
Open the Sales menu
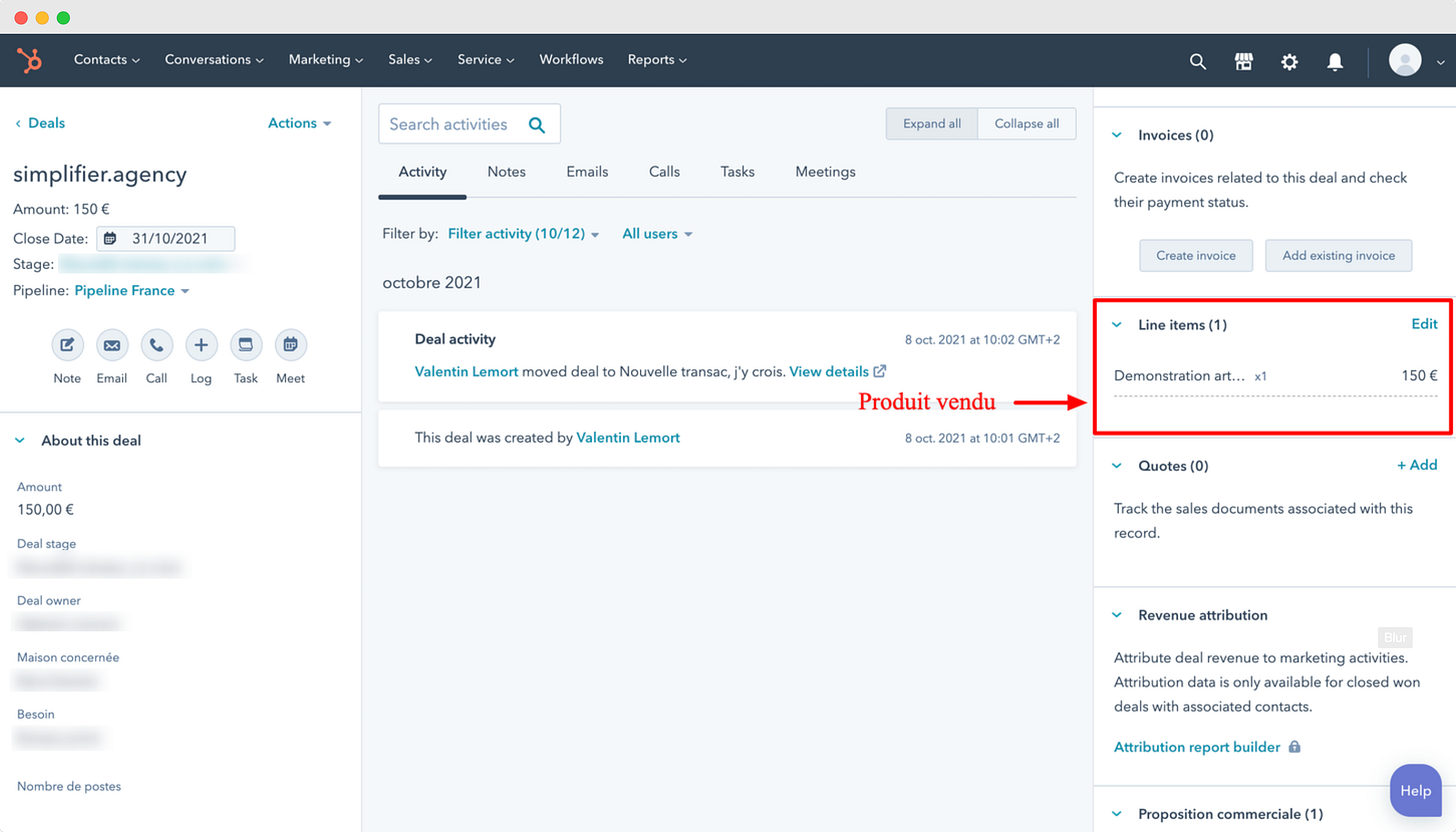coord(411,60)
